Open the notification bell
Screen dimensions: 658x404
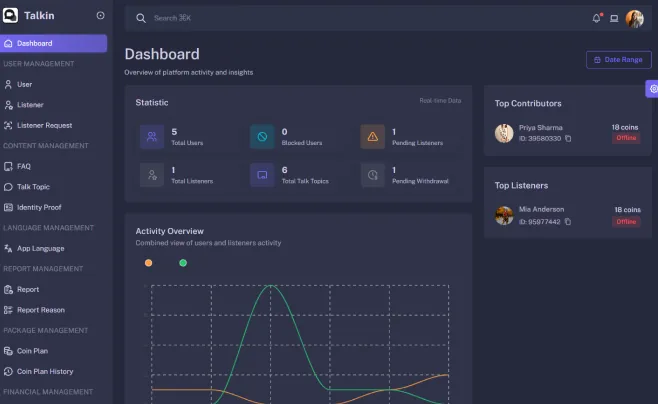tap(596, 18)
